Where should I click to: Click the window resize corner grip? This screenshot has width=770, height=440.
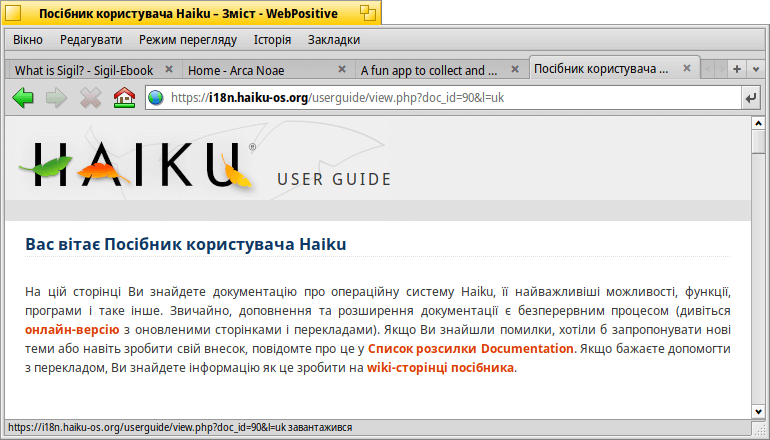(x=758, y=428)
